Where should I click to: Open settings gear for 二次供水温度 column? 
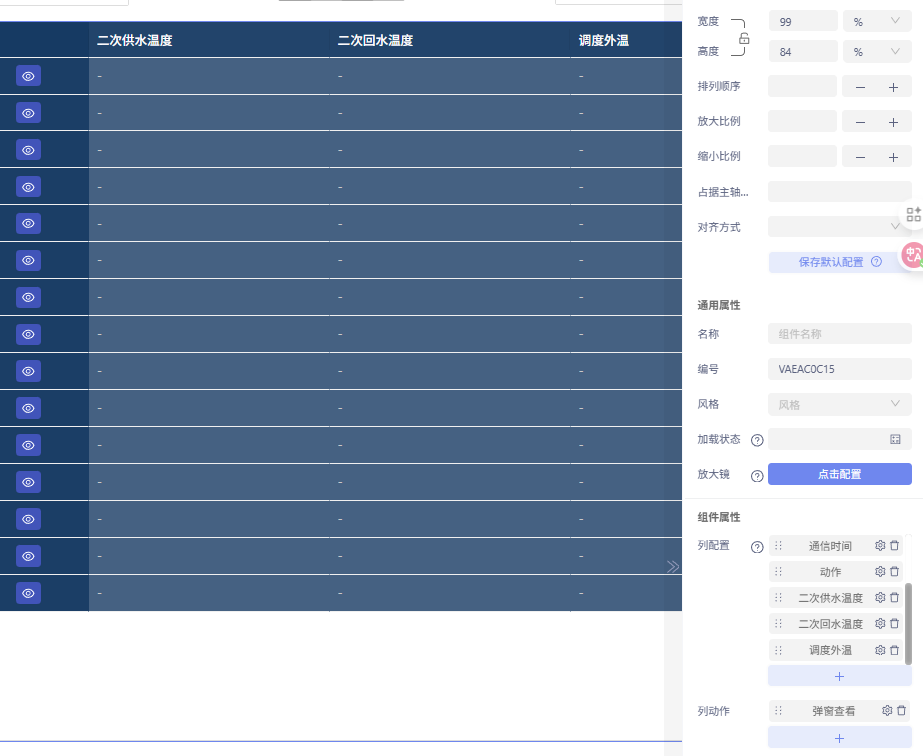[880, 598]
